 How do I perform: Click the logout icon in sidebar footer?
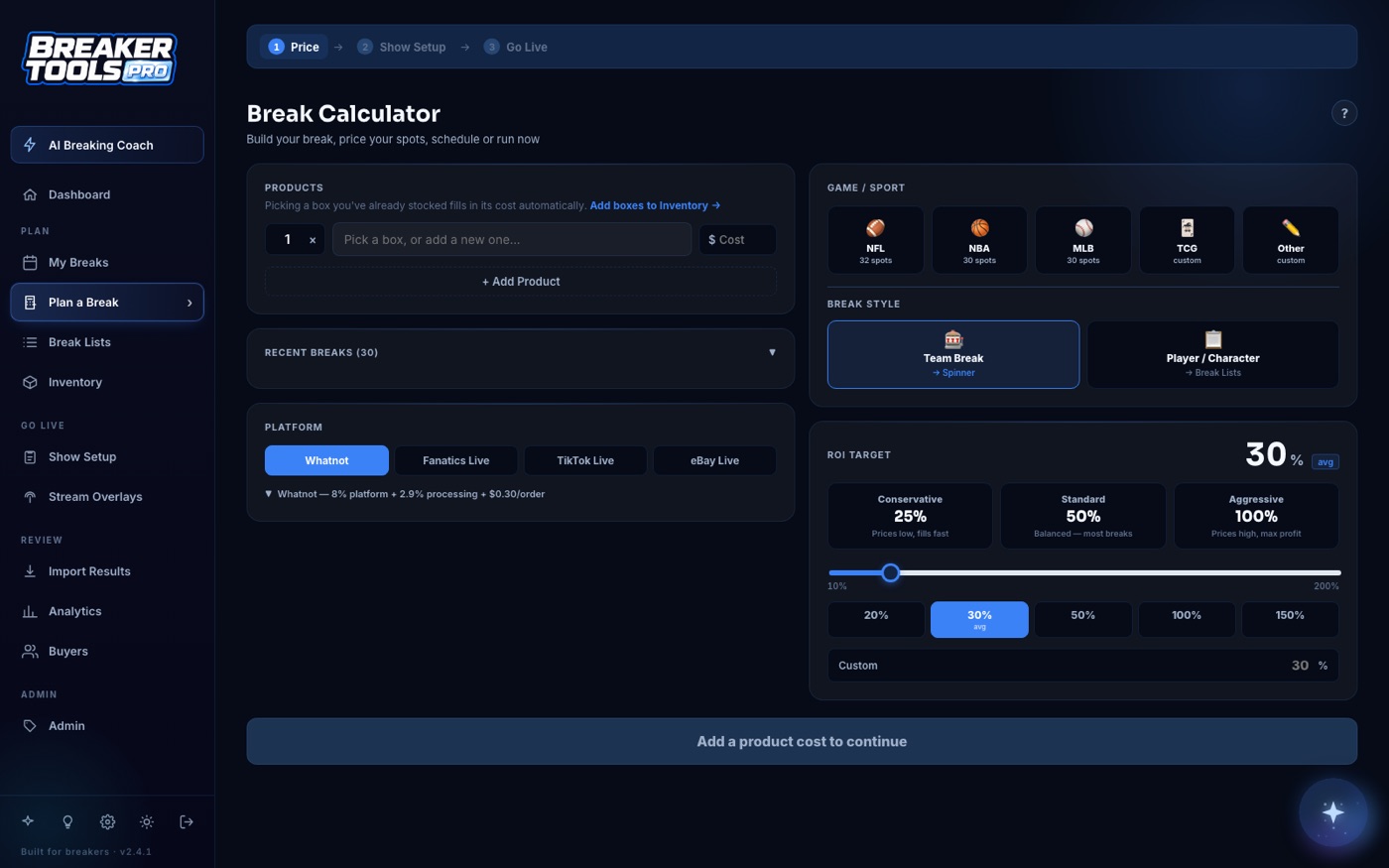point(187,821)
